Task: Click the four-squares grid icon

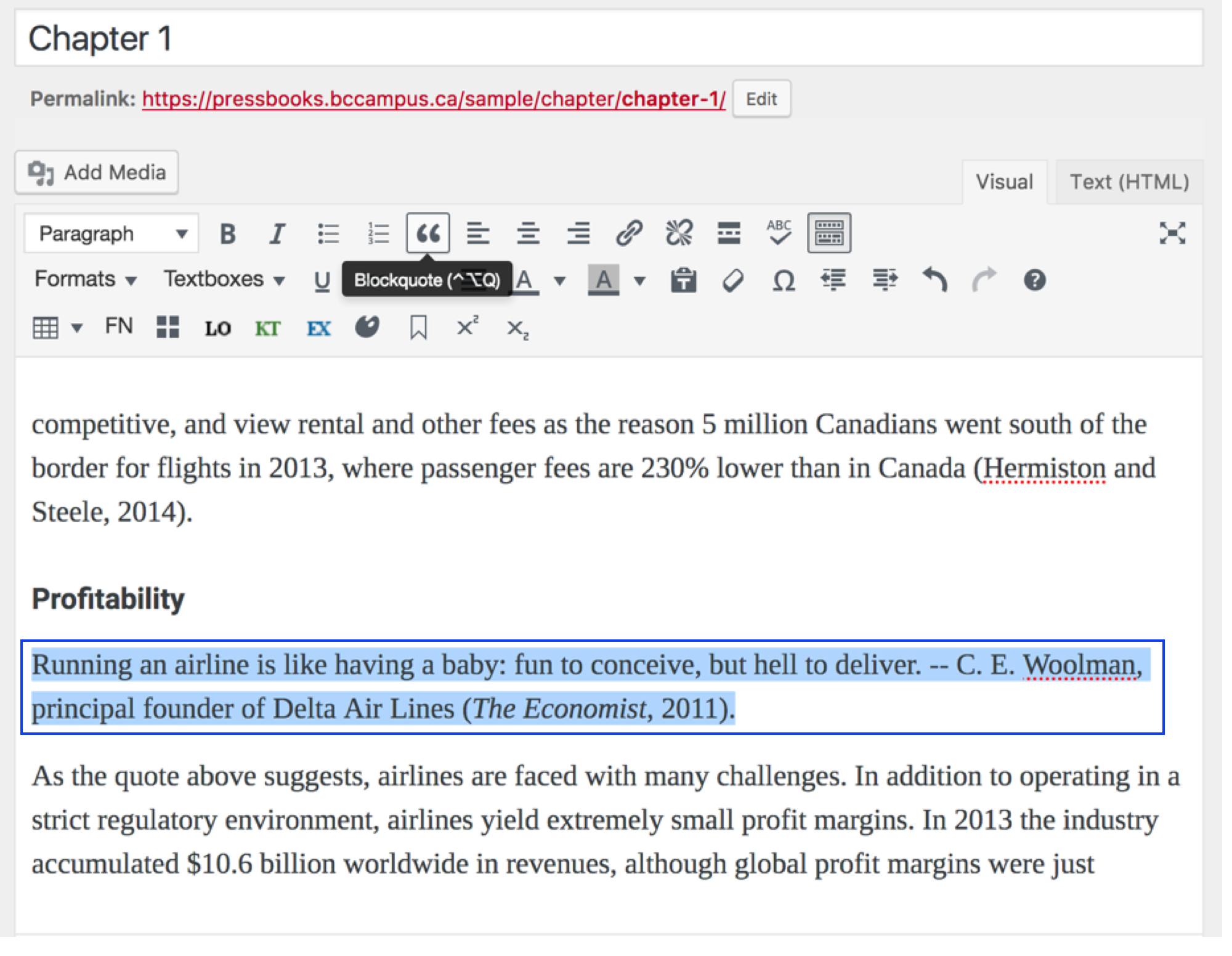Action: tap(168, 327)
